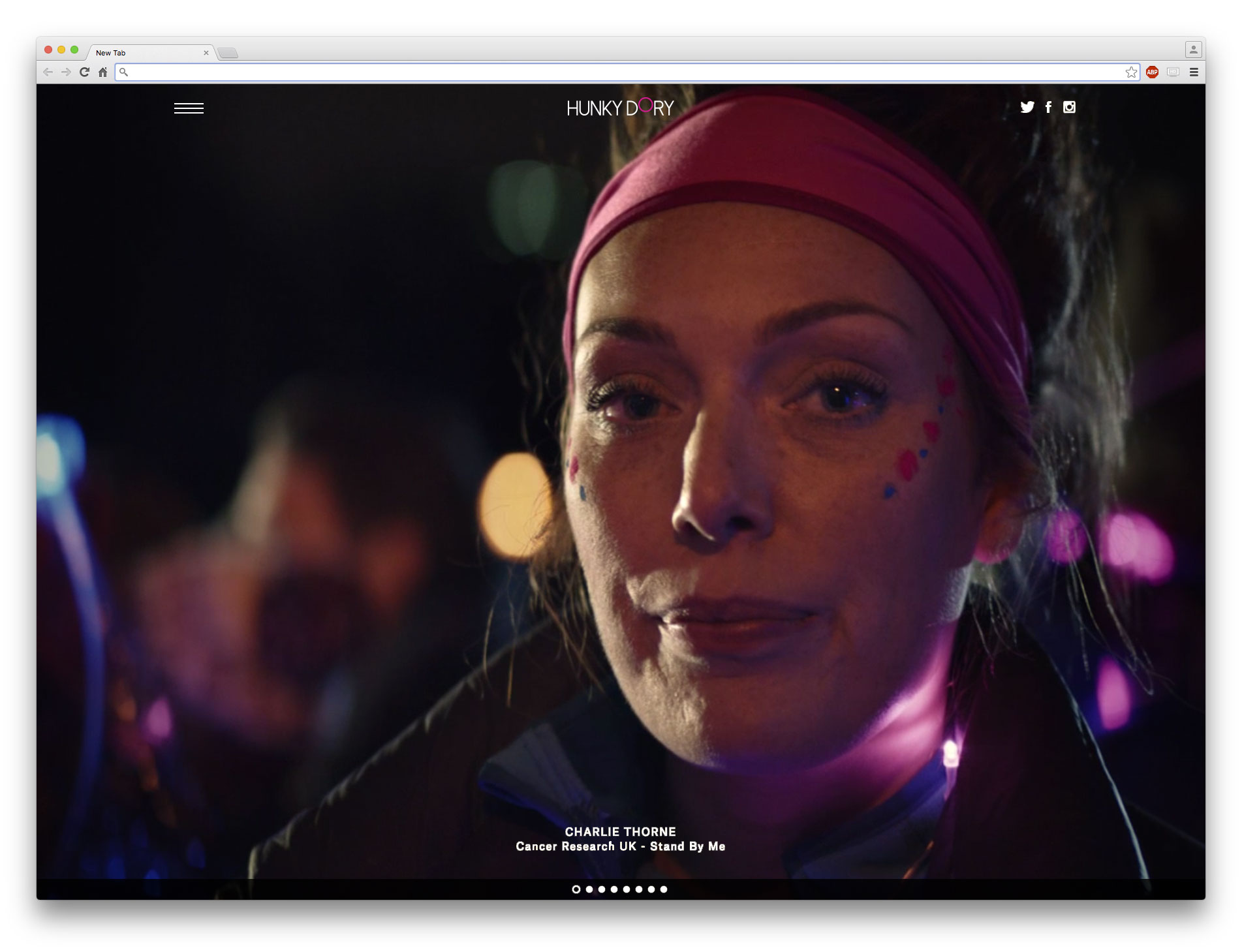This screenshot has width=1242, height=952.
Task: Open the Instagram feed icon
Action: pos(1069,107)
